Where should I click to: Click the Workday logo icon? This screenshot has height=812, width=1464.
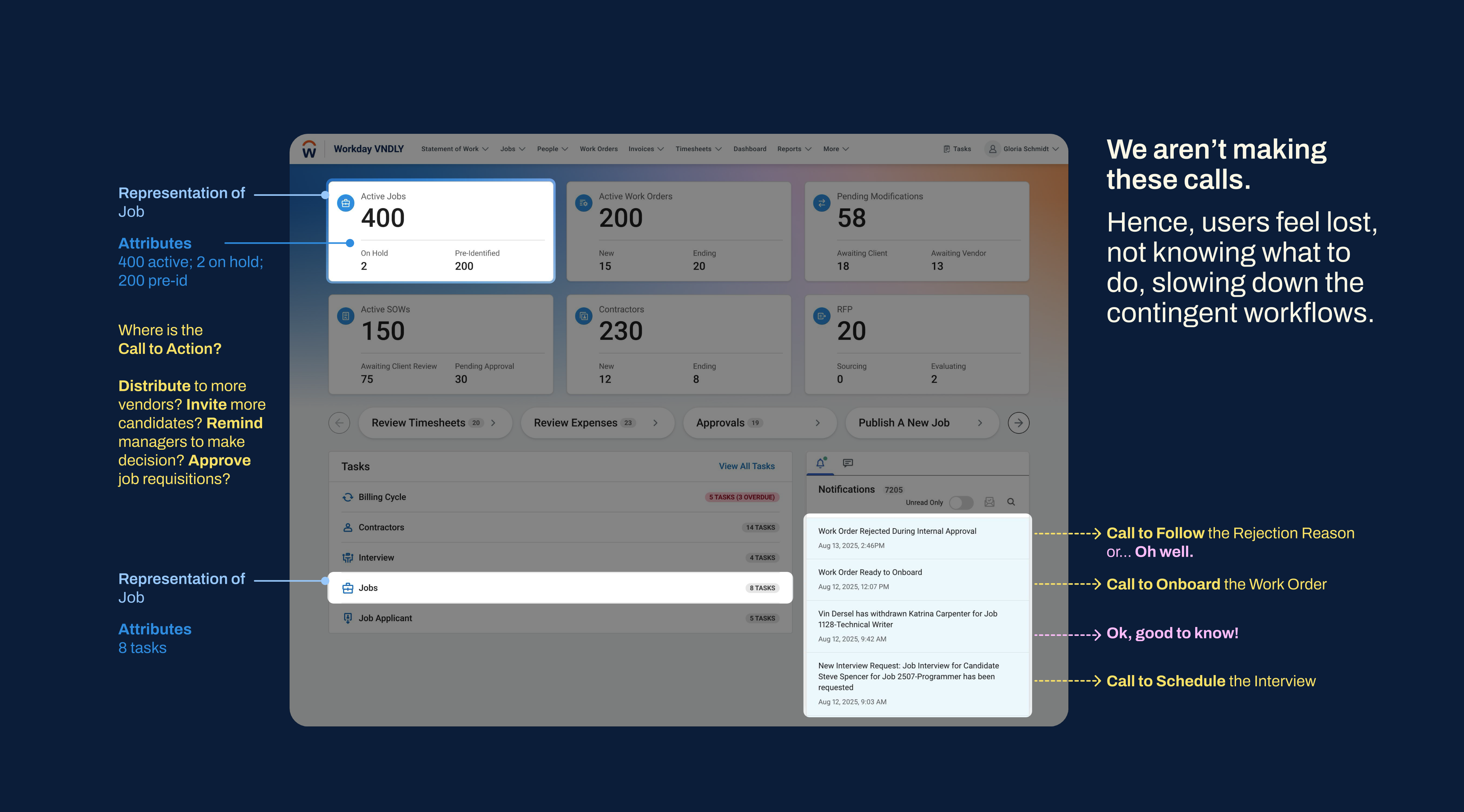point(309,149)
